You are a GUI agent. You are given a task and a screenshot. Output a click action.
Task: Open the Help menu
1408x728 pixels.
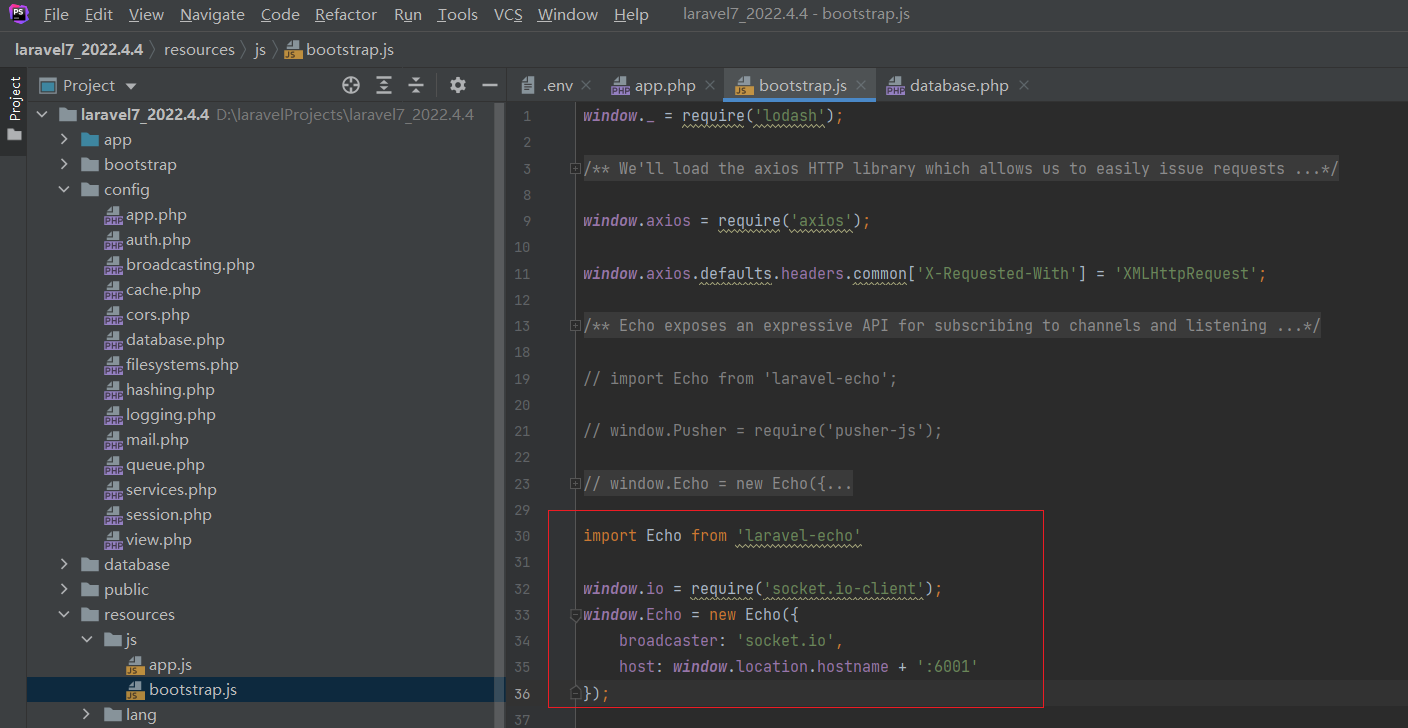[x=631, y=15]
